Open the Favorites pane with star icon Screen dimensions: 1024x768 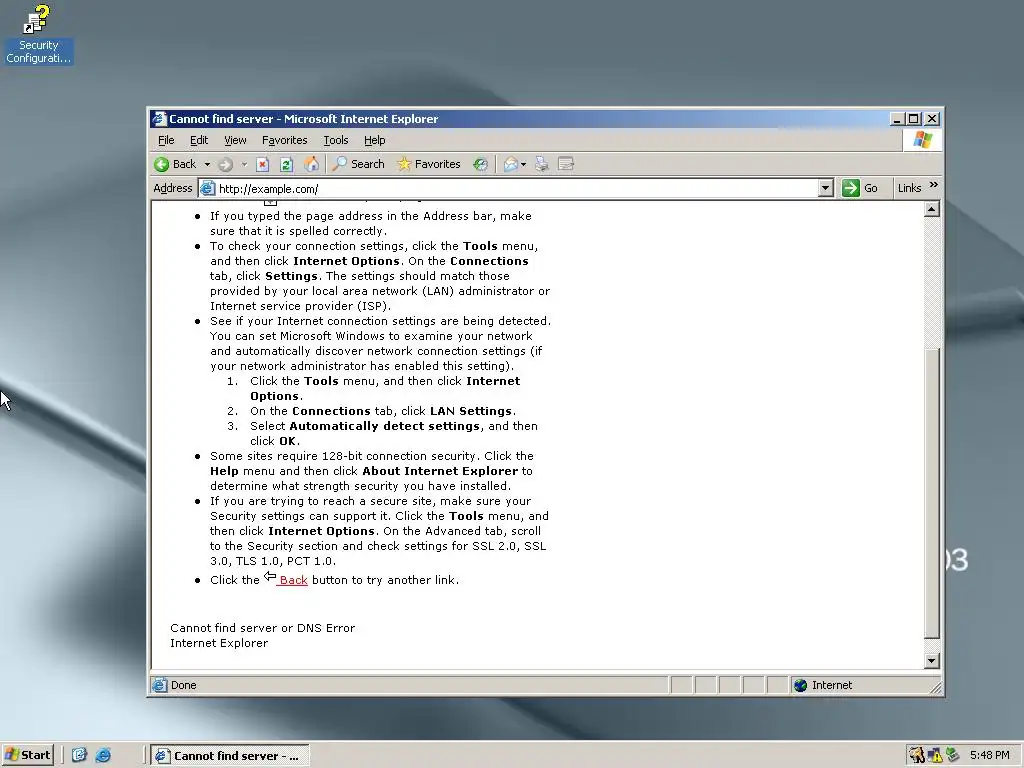pos(428,164)
